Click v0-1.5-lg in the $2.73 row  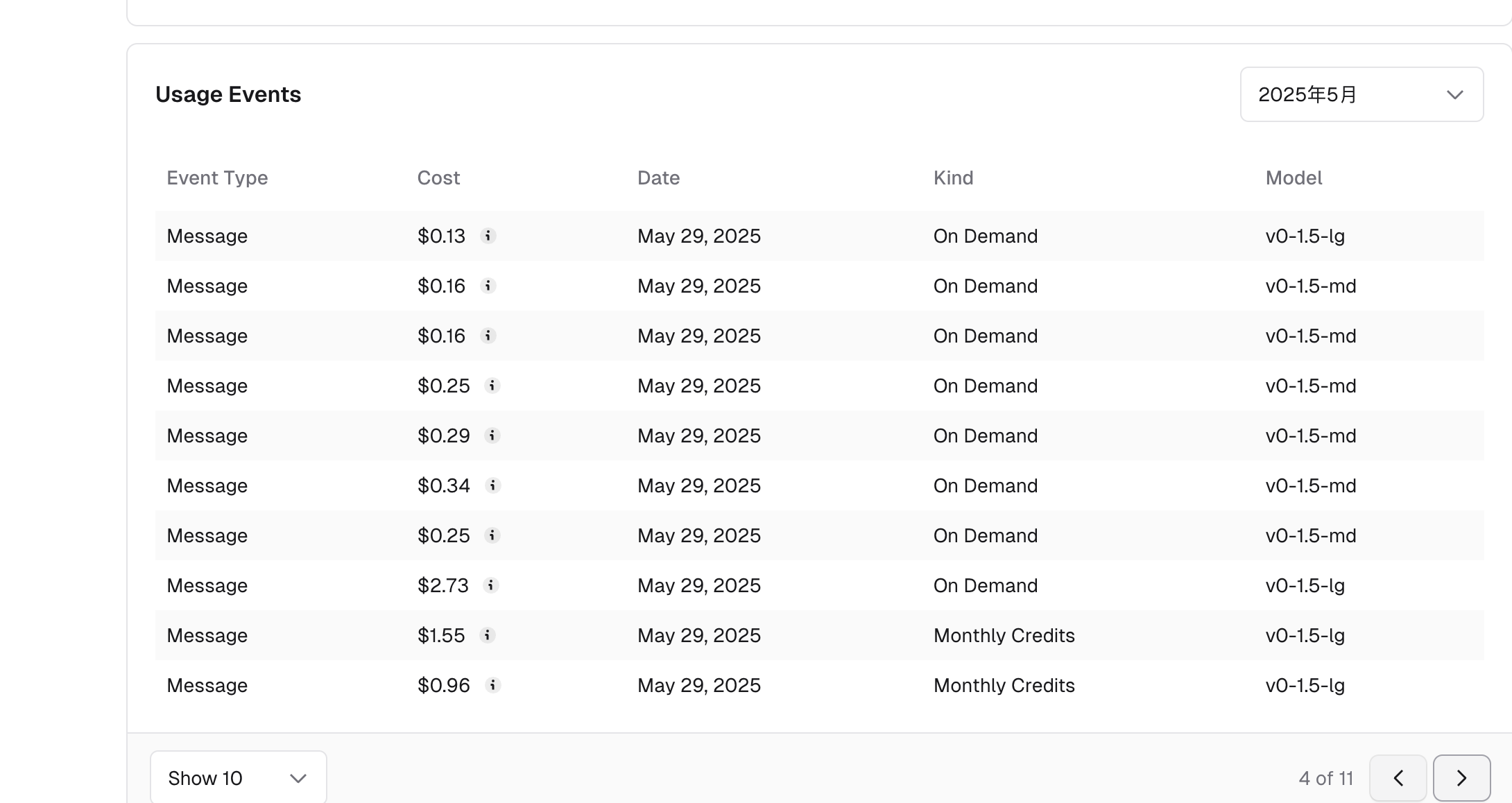(1305, 585)
